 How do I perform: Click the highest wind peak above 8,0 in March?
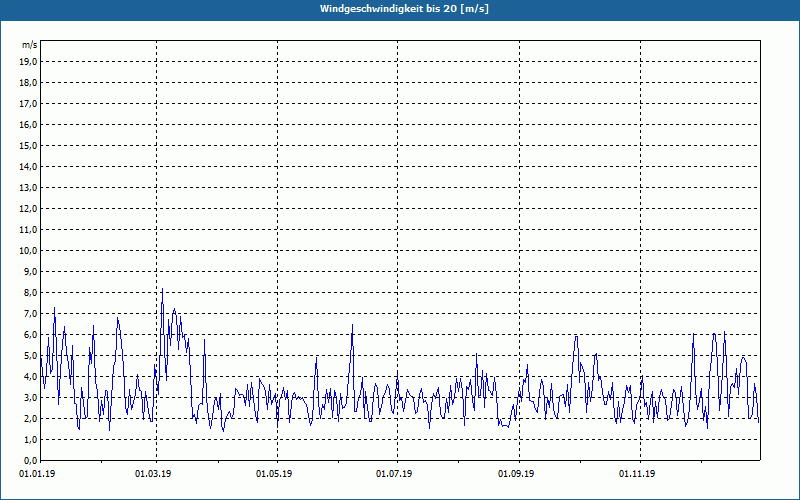162,289
